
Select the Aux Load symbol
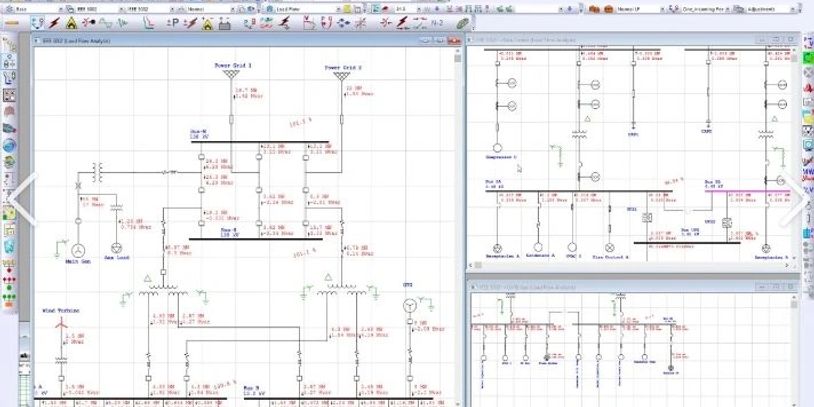tap(117, 248)
